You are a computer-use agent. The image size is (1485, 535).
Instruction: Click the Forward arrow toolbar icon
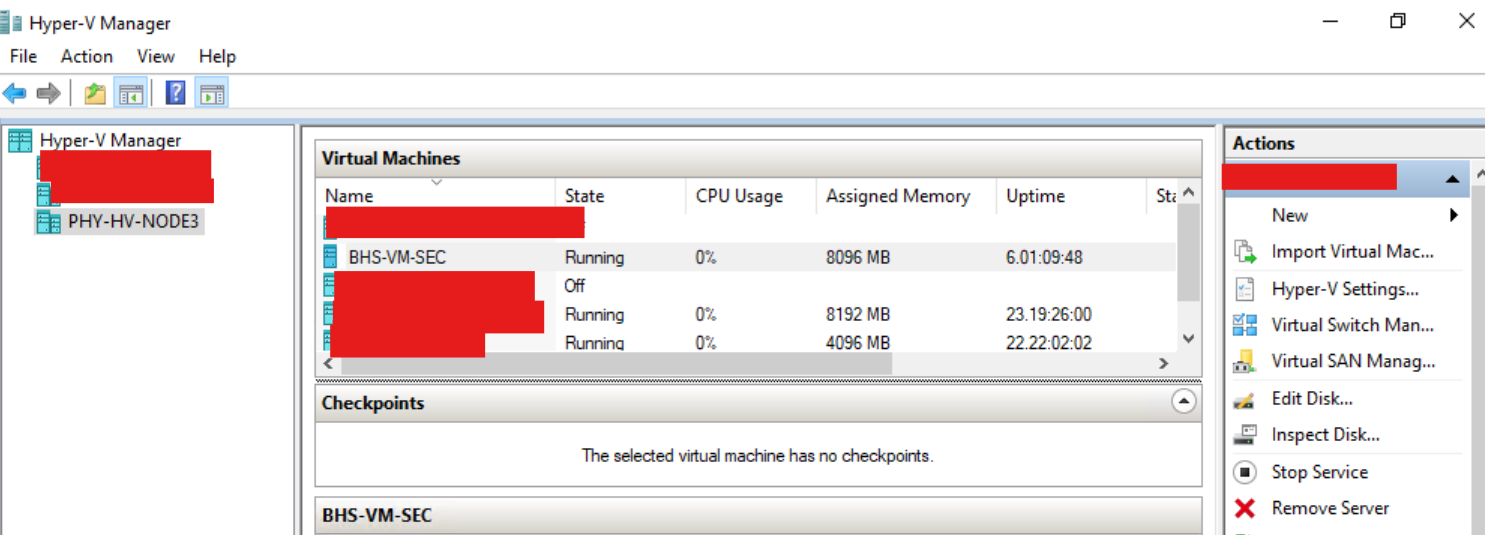pyautogui.click(x=48, y=94)
